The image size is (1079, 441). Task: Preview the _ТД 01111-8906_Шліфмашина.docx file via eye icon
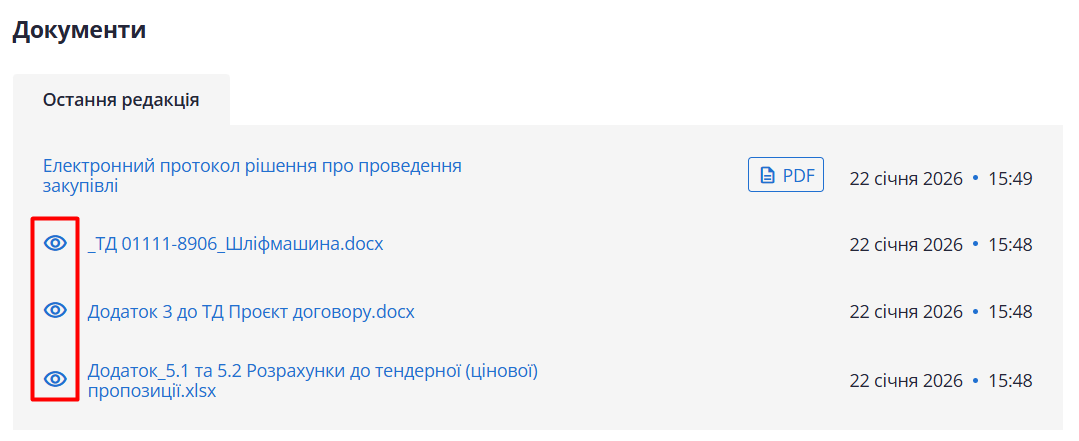pos(56,243)
